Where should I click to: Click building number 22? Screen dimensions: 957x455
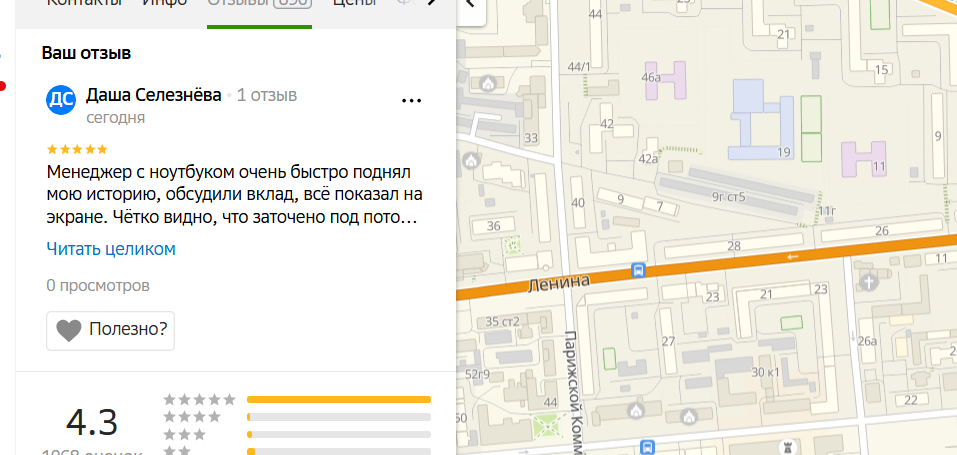point(911,401)
